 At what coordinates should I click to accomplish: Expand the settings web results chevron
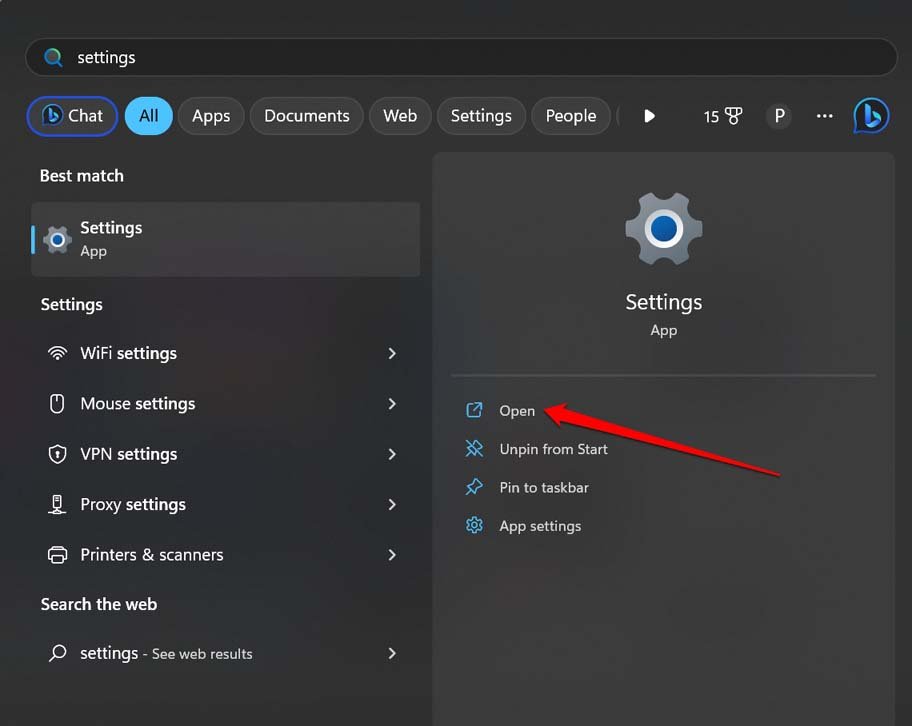pos(391,653)
